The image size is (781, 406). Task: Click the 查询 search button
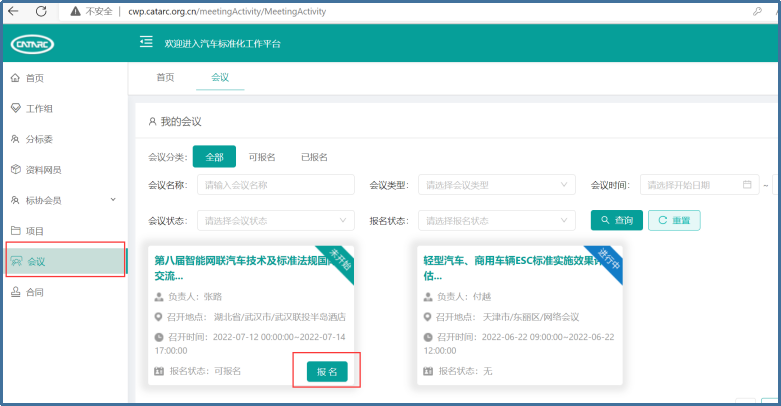(616, 220)
